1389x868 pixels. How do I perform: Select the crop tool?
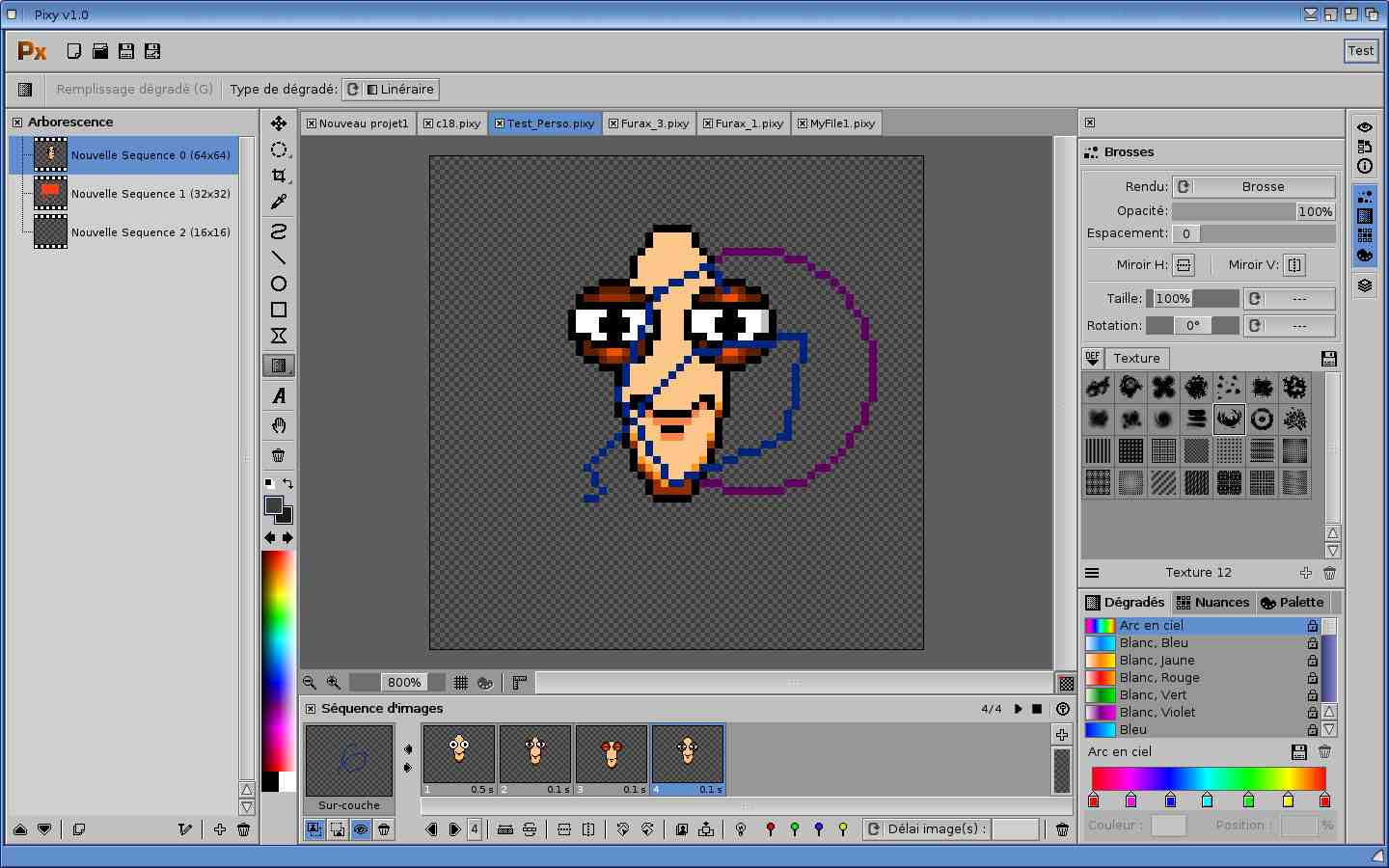pyautogui.click(x=279, y=176)
